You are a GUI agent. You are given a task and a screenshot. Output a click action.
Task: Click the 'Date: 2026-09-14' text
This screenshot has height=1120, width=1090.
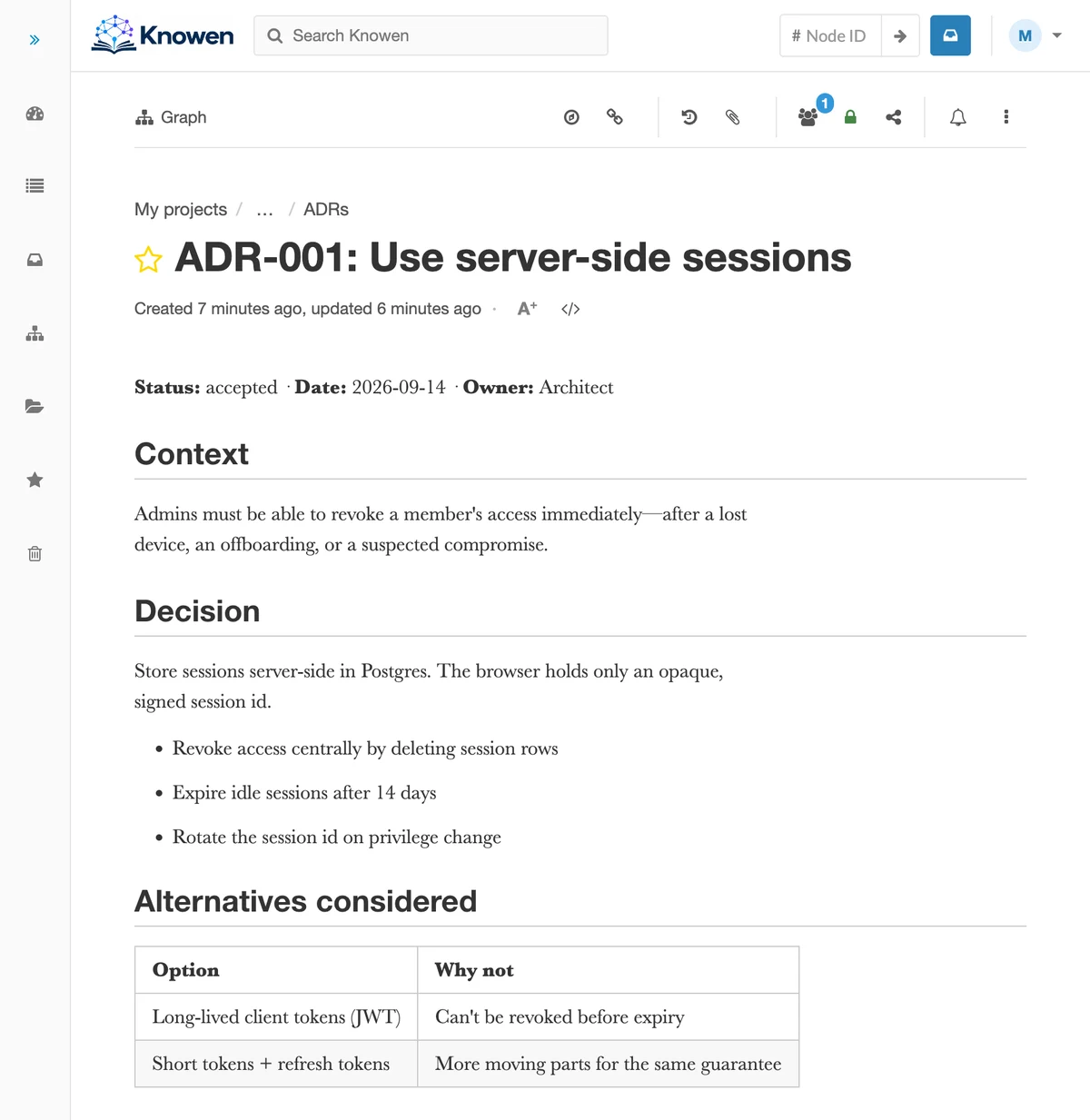[x=370, y=387]
